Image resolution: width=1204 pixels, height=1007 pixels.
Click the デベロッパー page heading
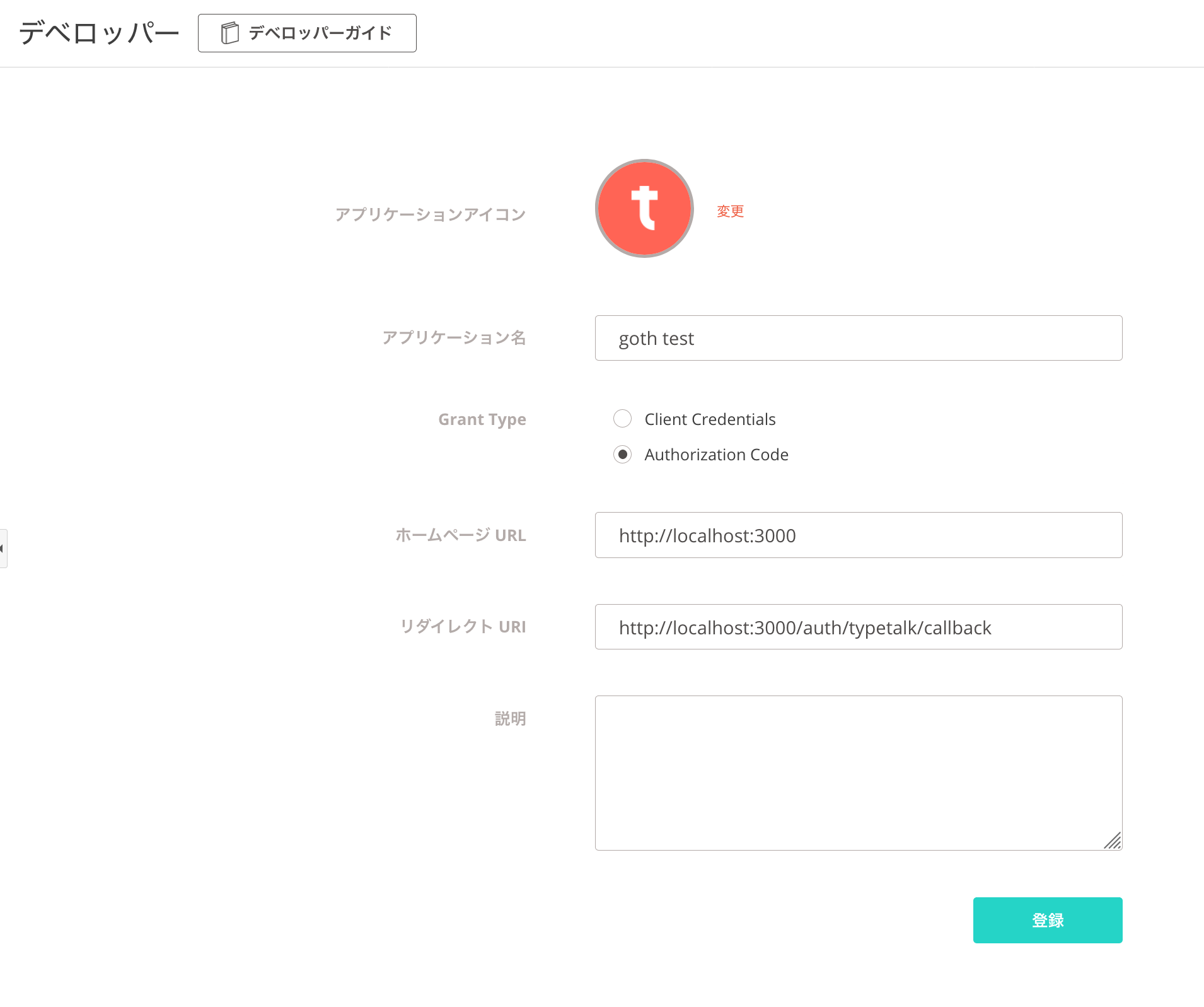99,33
